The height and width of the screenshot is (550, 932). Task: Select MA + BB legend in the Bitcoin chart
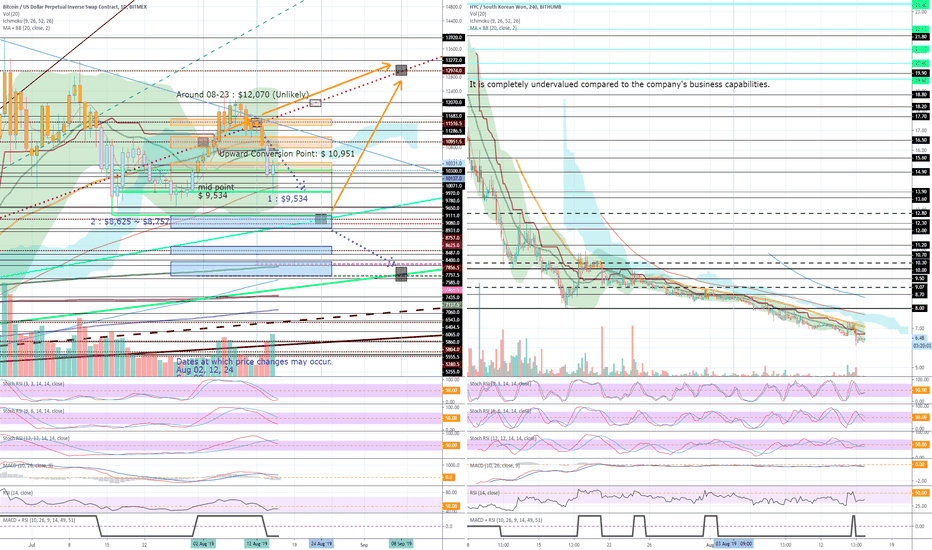pos(26,28)
